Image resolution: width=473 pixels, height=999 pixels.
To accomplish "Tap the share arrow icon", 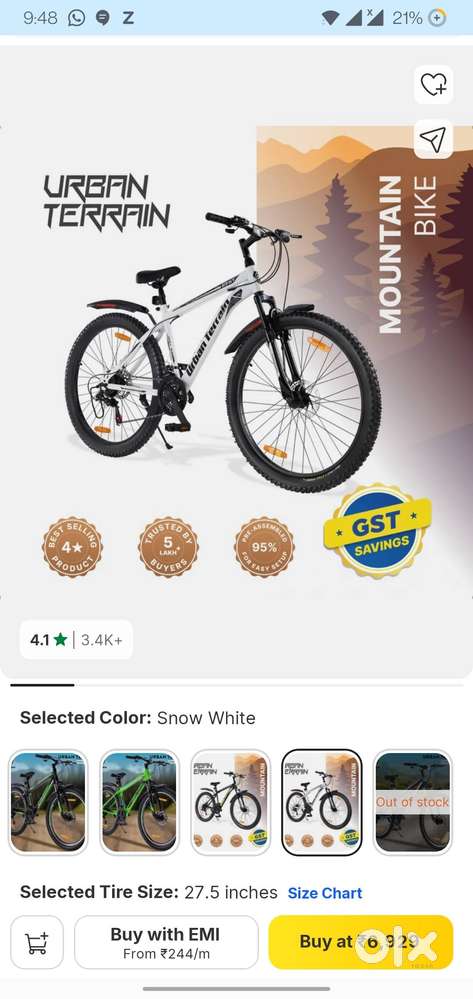I will coord(433,139).
